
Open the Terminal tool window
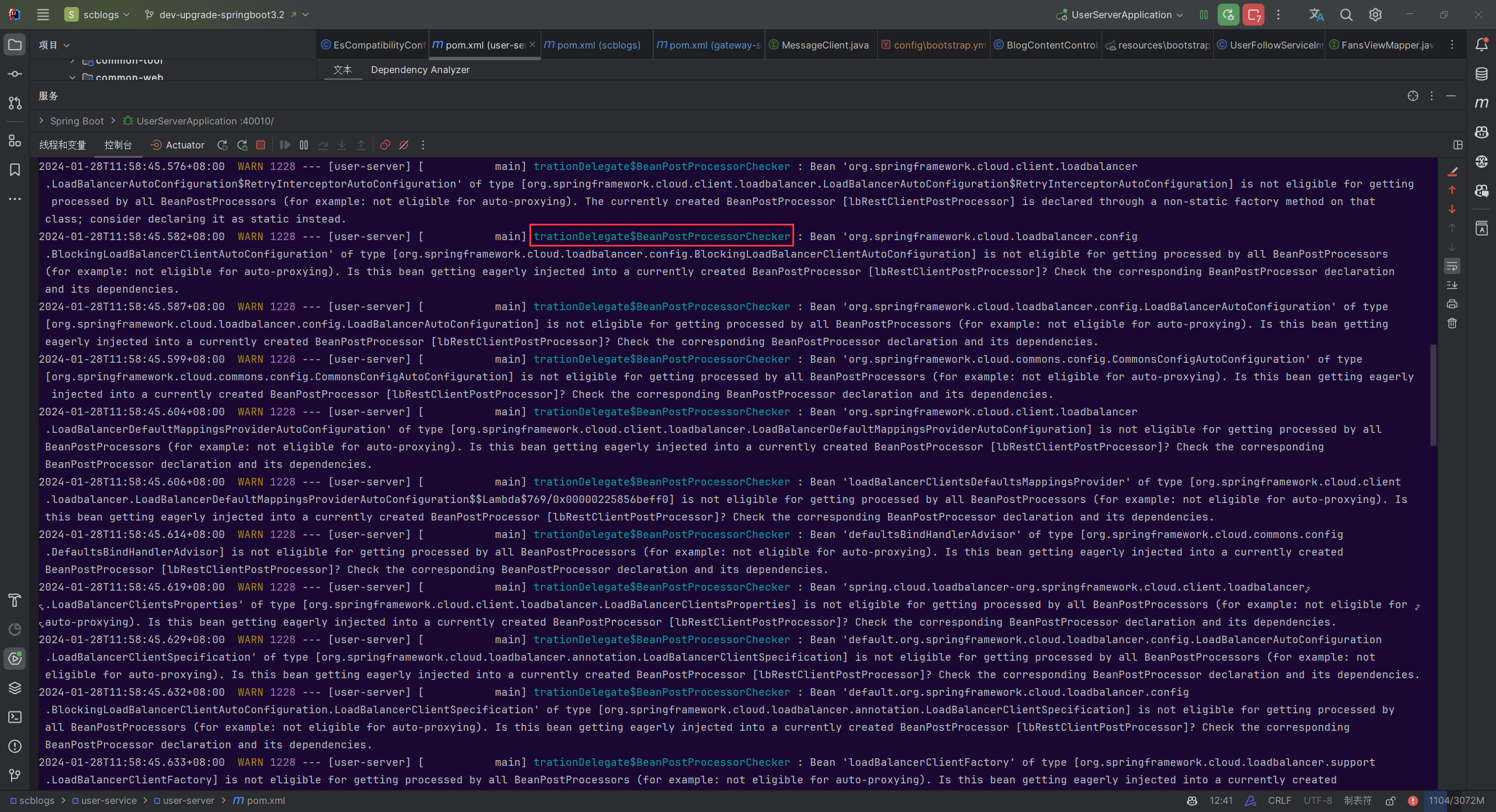coord(15,717)
